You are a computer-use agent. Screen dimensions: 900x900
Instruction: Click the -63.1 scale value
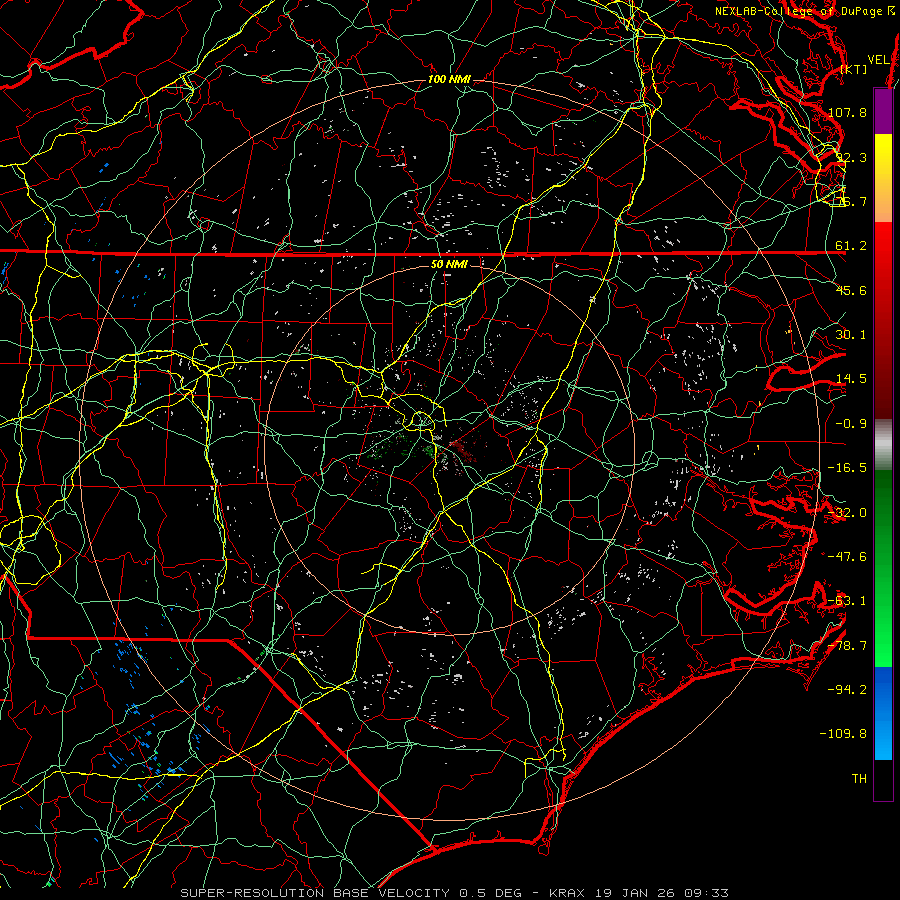[848, 601]
